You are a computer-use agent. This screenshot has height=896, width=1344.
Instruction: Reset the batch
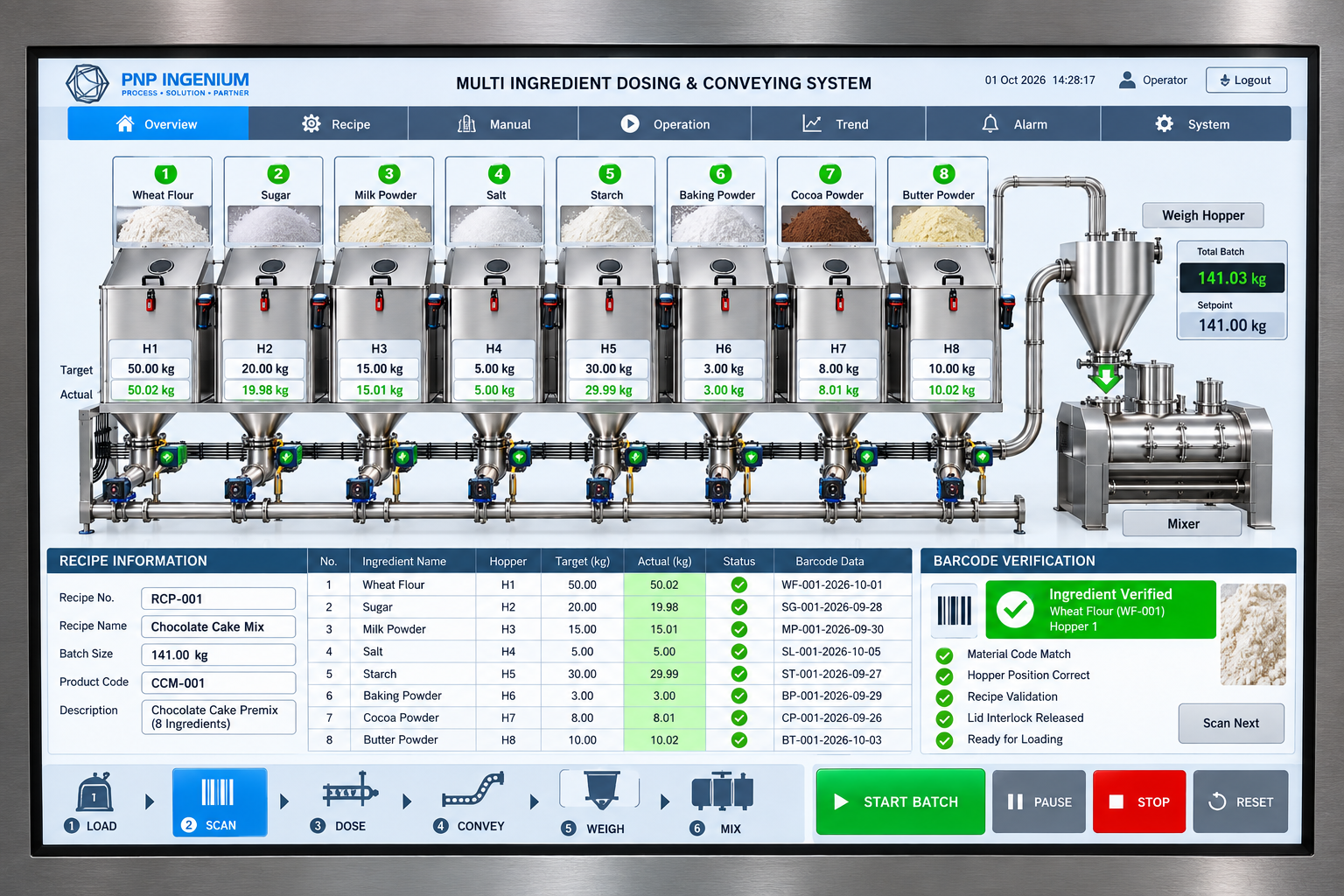pos(1241,801)
